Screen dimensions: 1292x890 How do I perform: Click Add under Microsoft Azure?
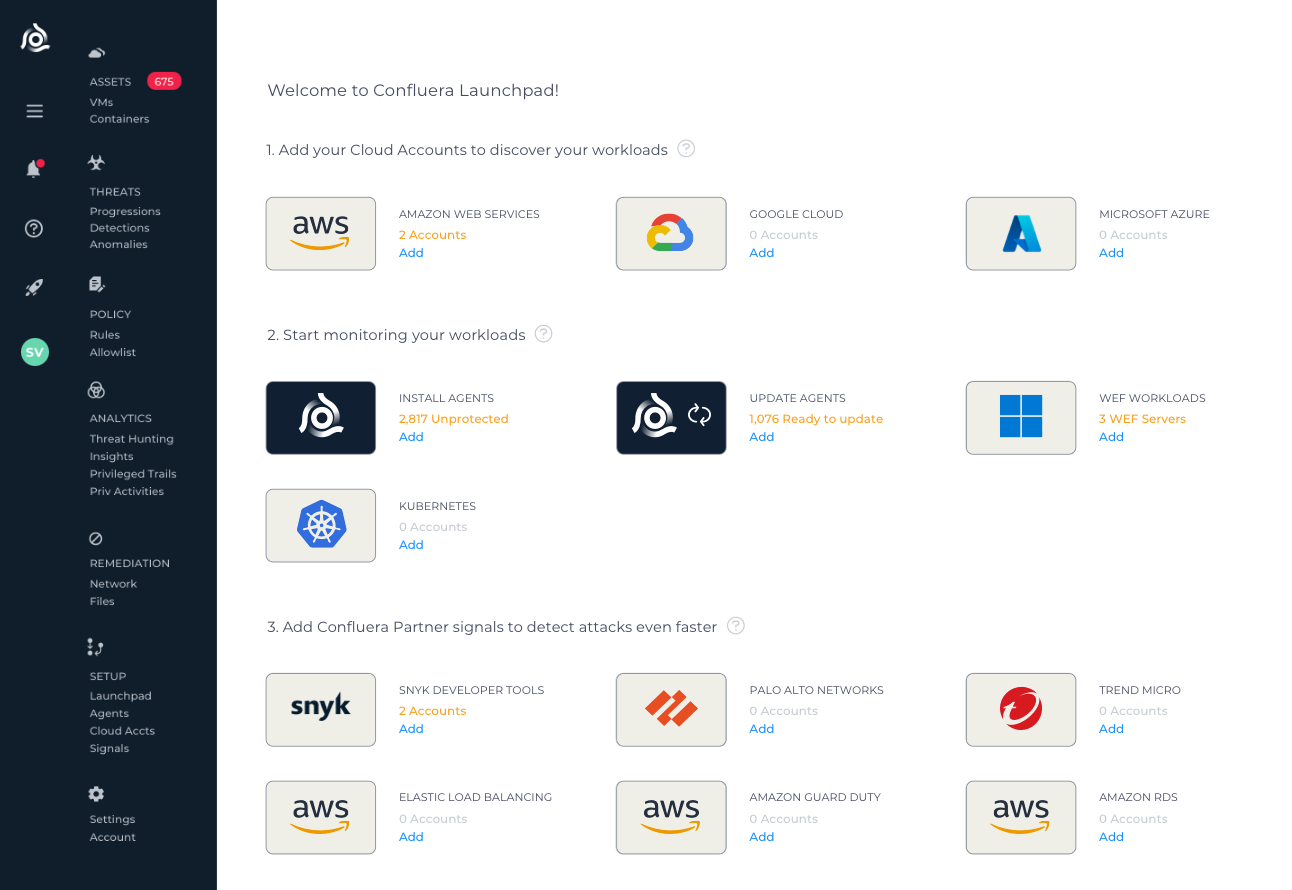click(1111, 253)
